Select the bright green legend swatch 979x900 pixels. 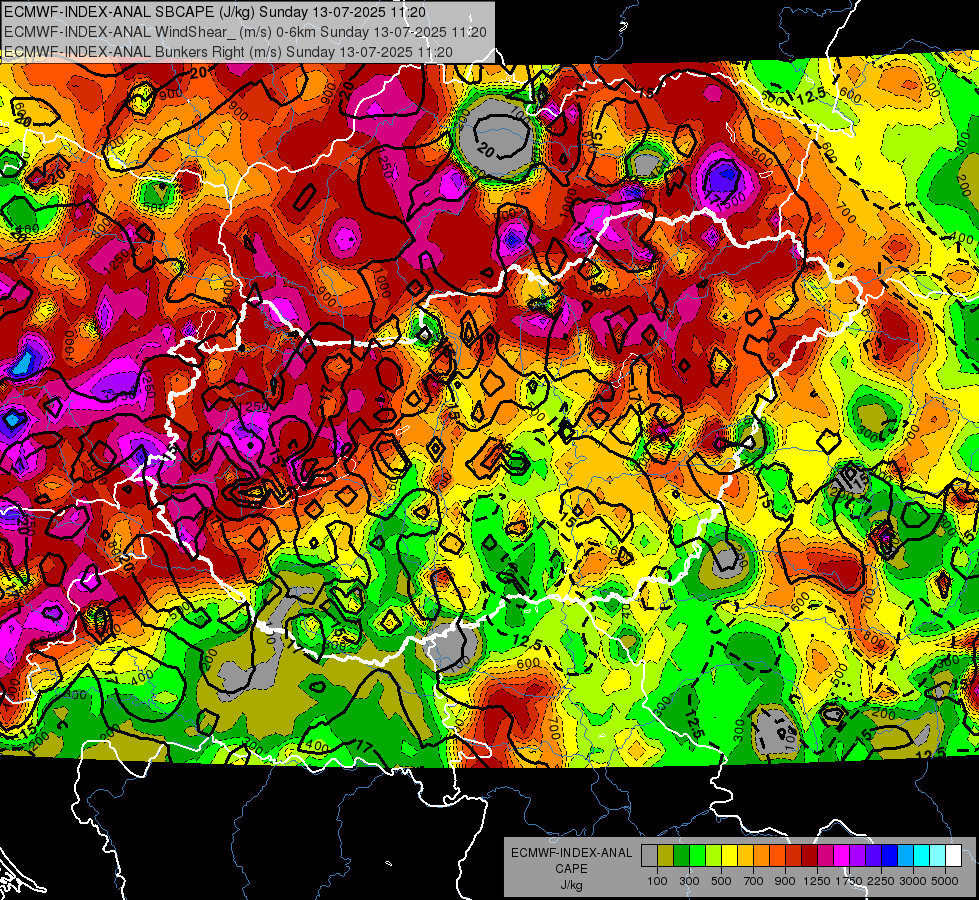tap(697, 856)
